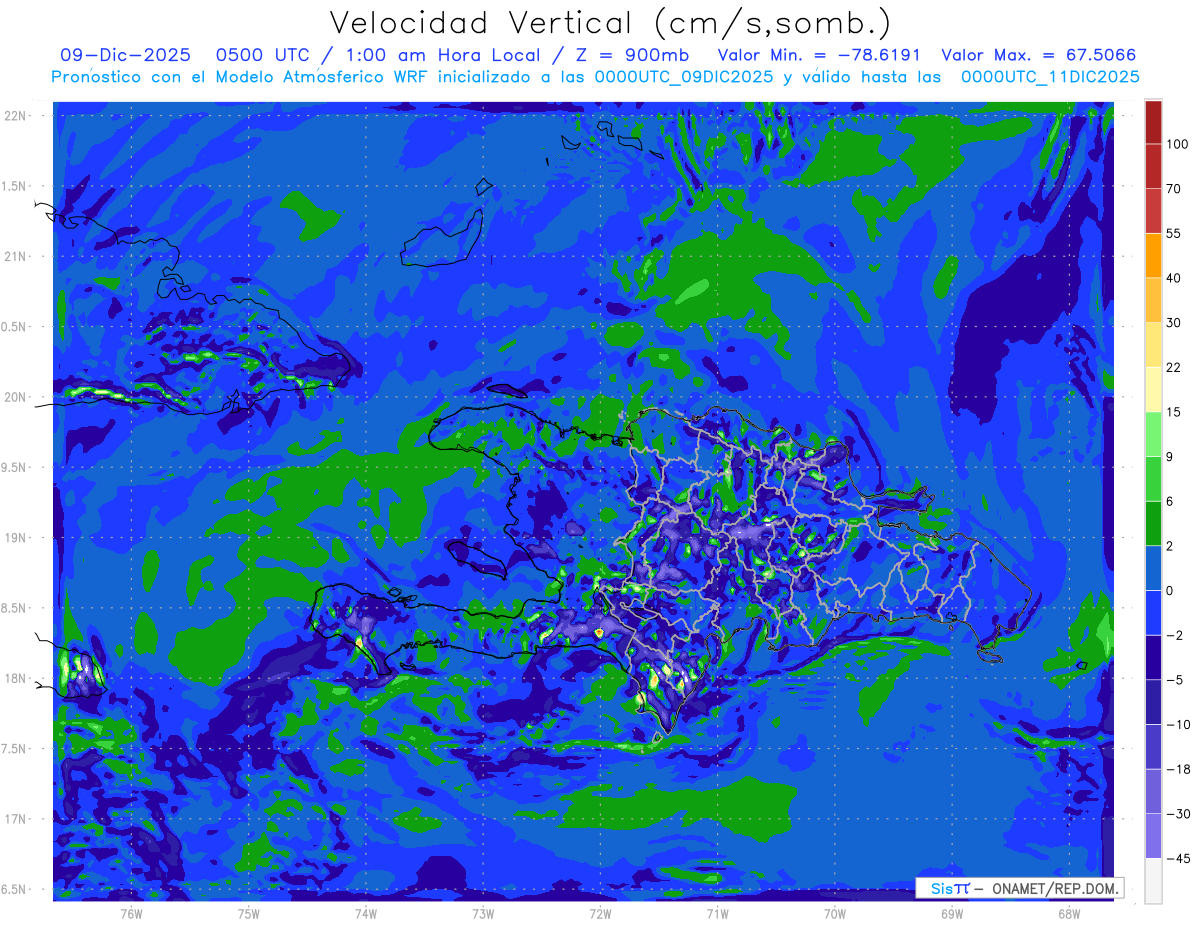Click the '70W' longitude label
This screenshot has width=1200, height=927.
[x=835, y=913]
